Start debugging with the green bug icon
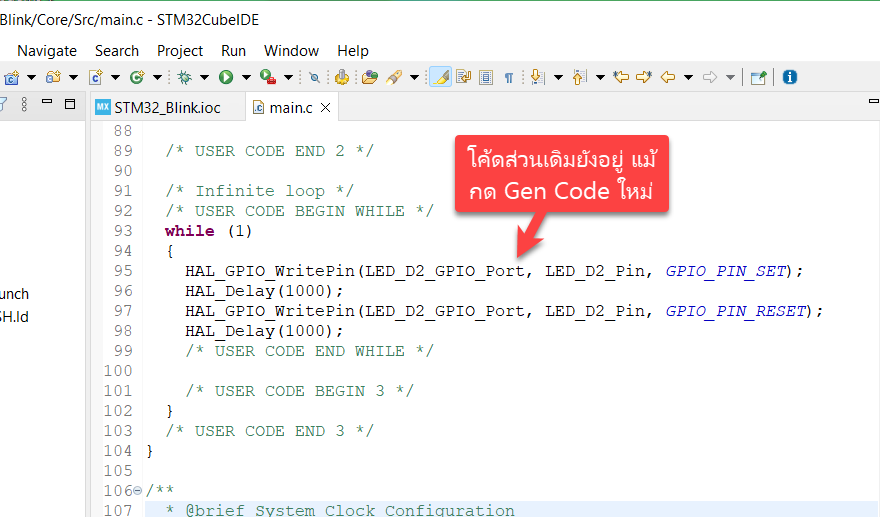Screen dimensions: 880x517 click(184, 77)
